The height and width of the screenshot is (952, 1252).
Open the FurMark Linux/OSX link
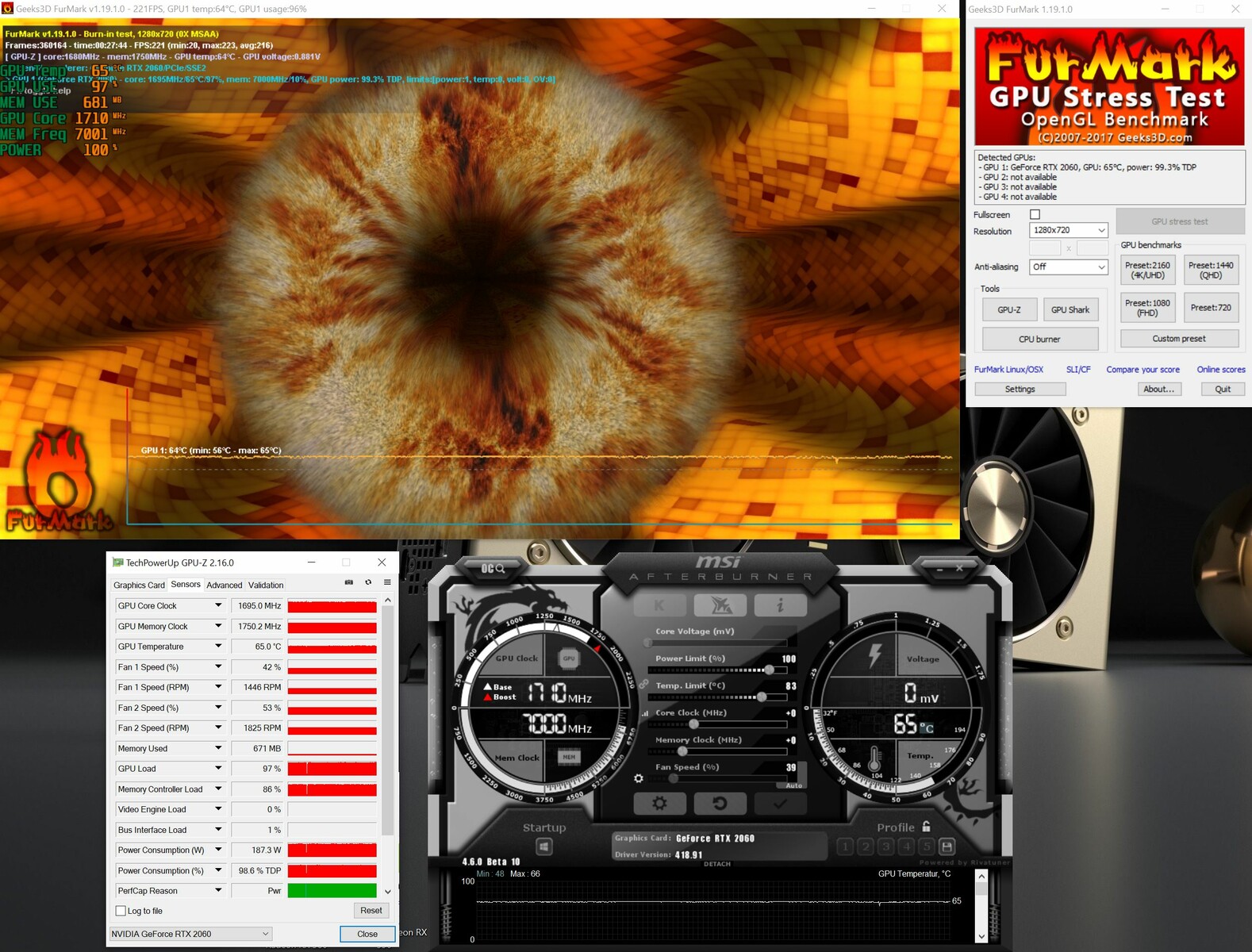pyautogui.click(x=1008, y=370)
